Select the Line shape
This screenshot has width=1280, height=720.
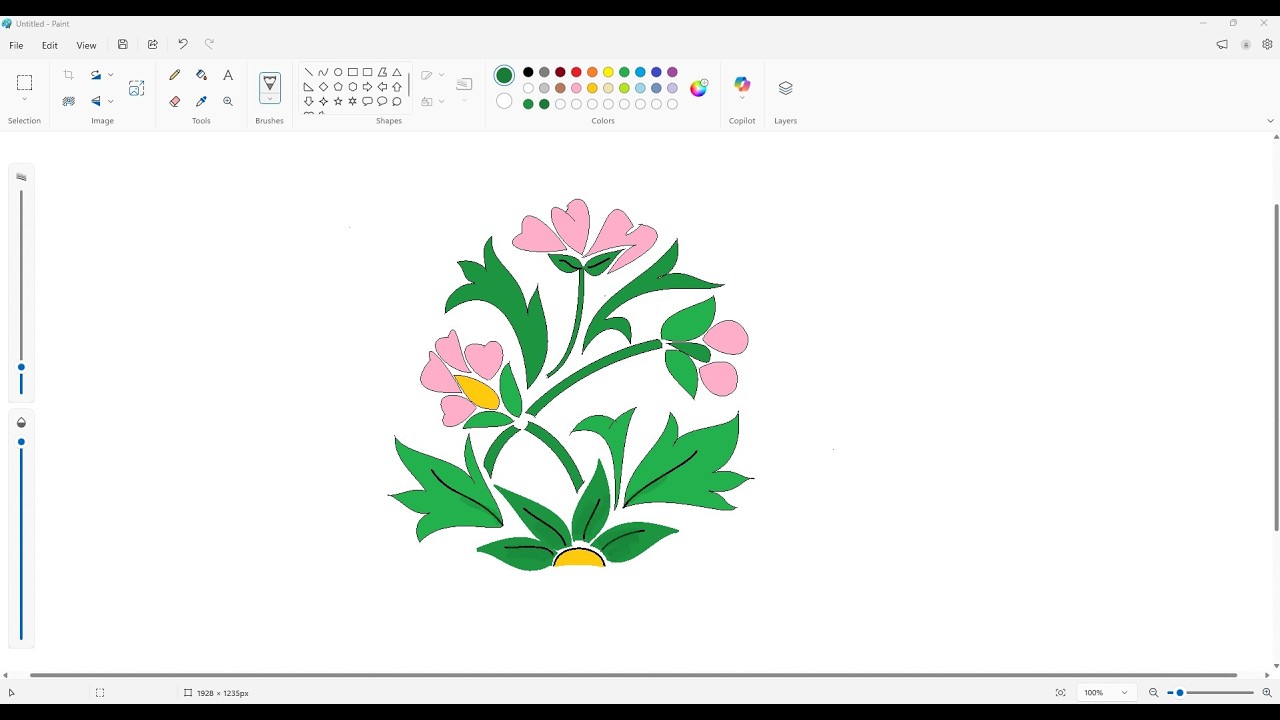pyautogui.click(x=309, y=72)
